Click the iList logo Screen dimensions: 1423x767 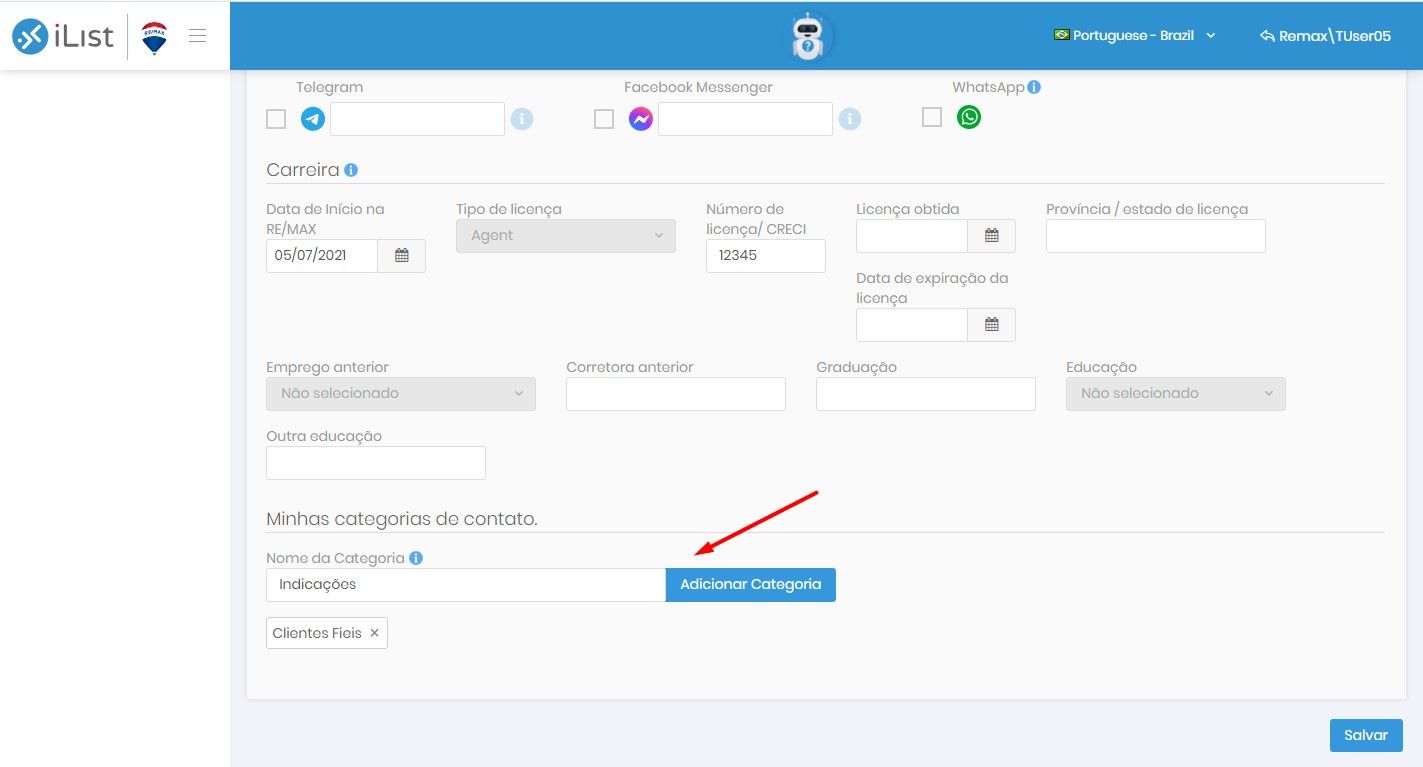click(63, 37)
